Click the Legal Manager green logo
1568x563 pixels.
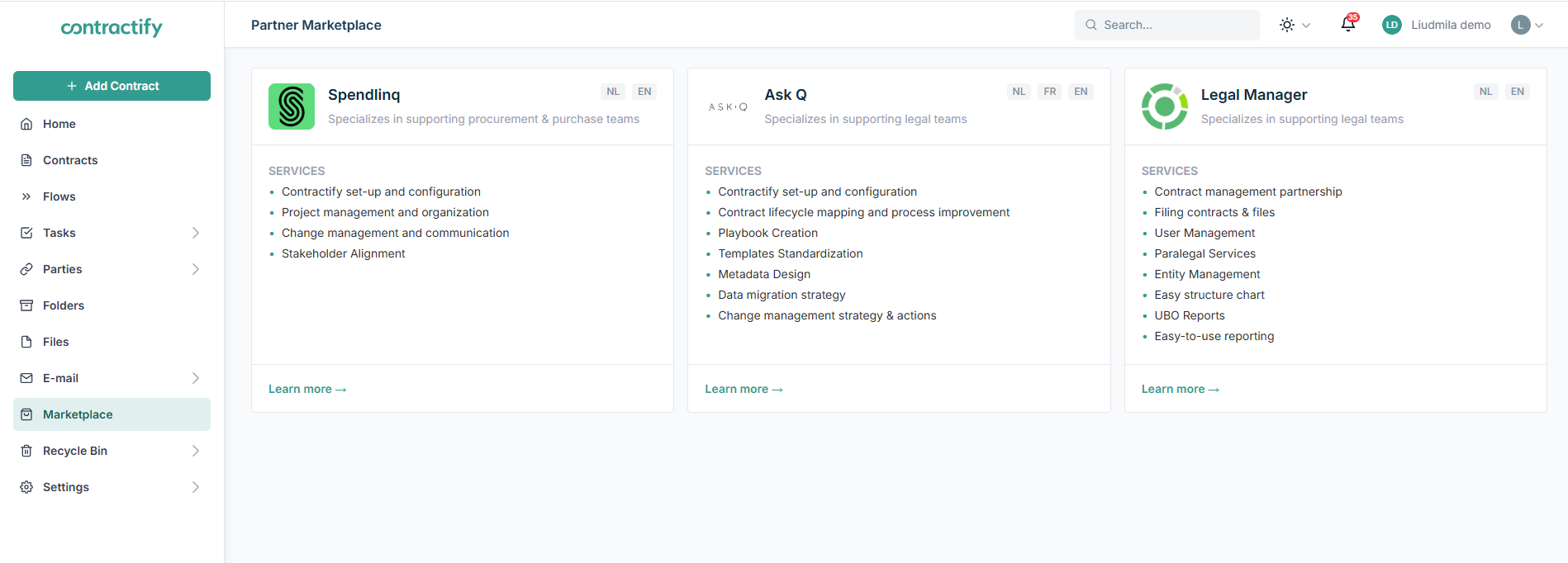click(1165, 106)
